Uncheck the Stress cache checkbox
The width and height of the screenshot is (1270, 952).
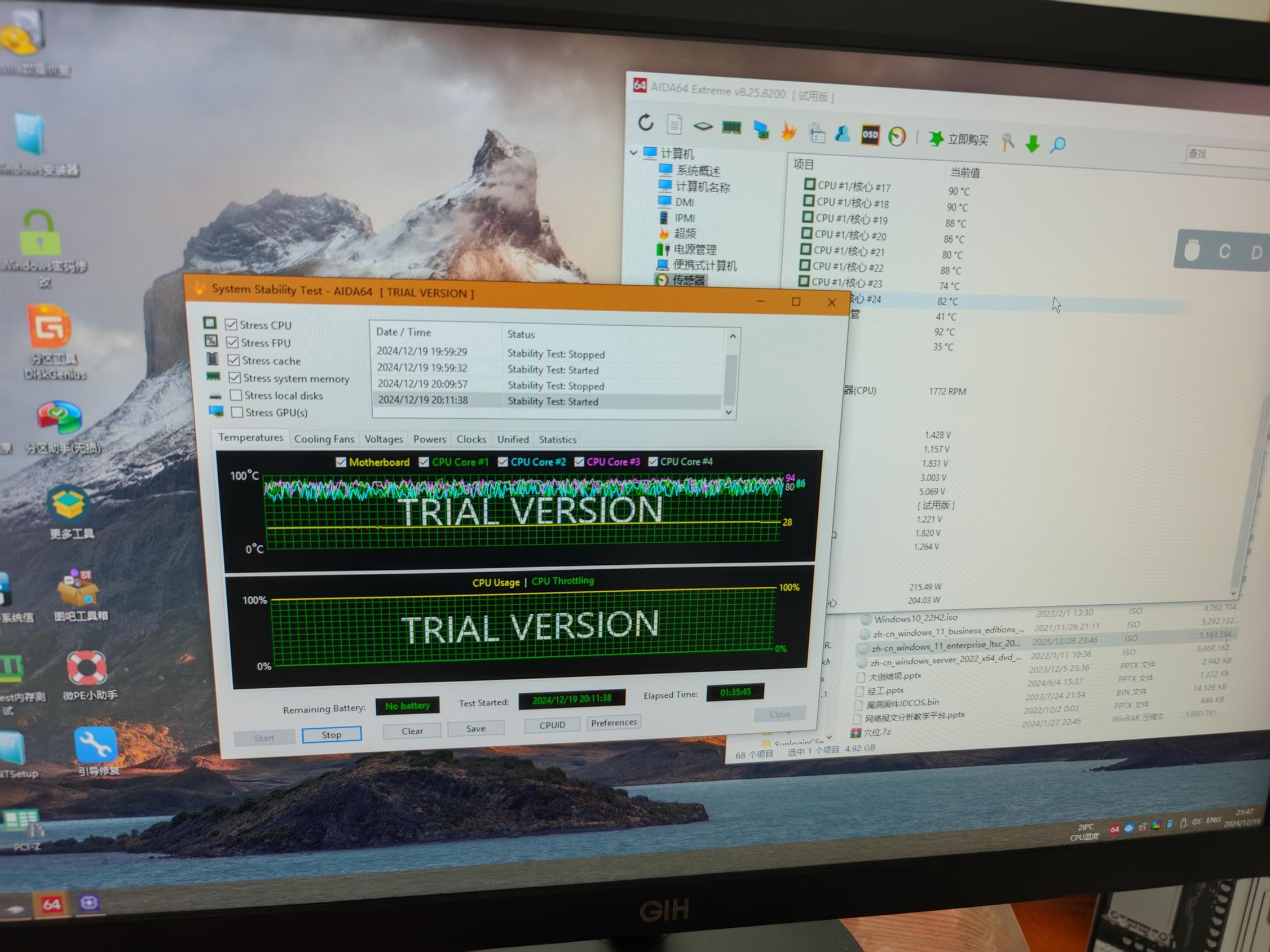pos(233,360)
